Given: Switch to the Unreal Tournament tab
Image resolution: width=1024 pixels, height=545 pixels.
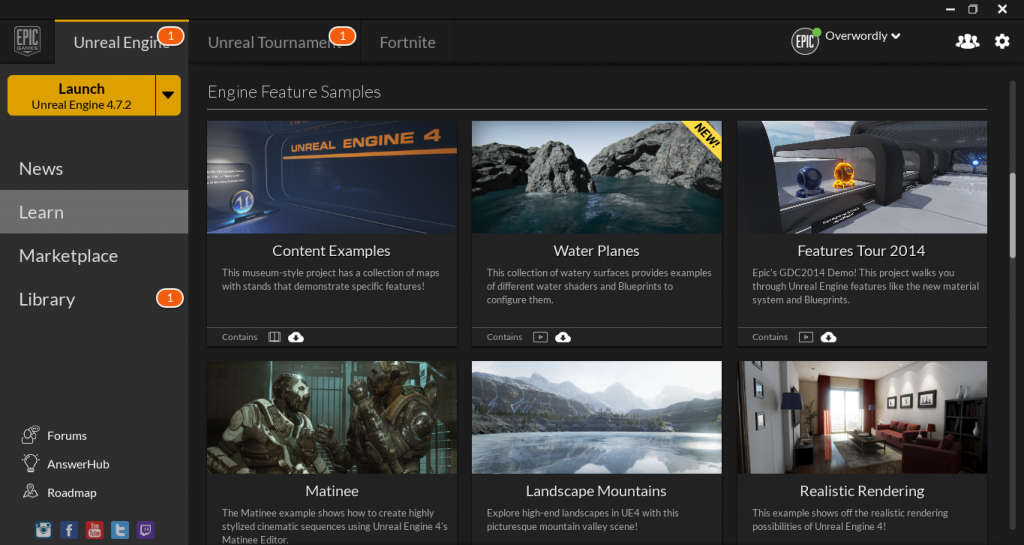Looking at the screenshot, I should click(x=275, y=42).
